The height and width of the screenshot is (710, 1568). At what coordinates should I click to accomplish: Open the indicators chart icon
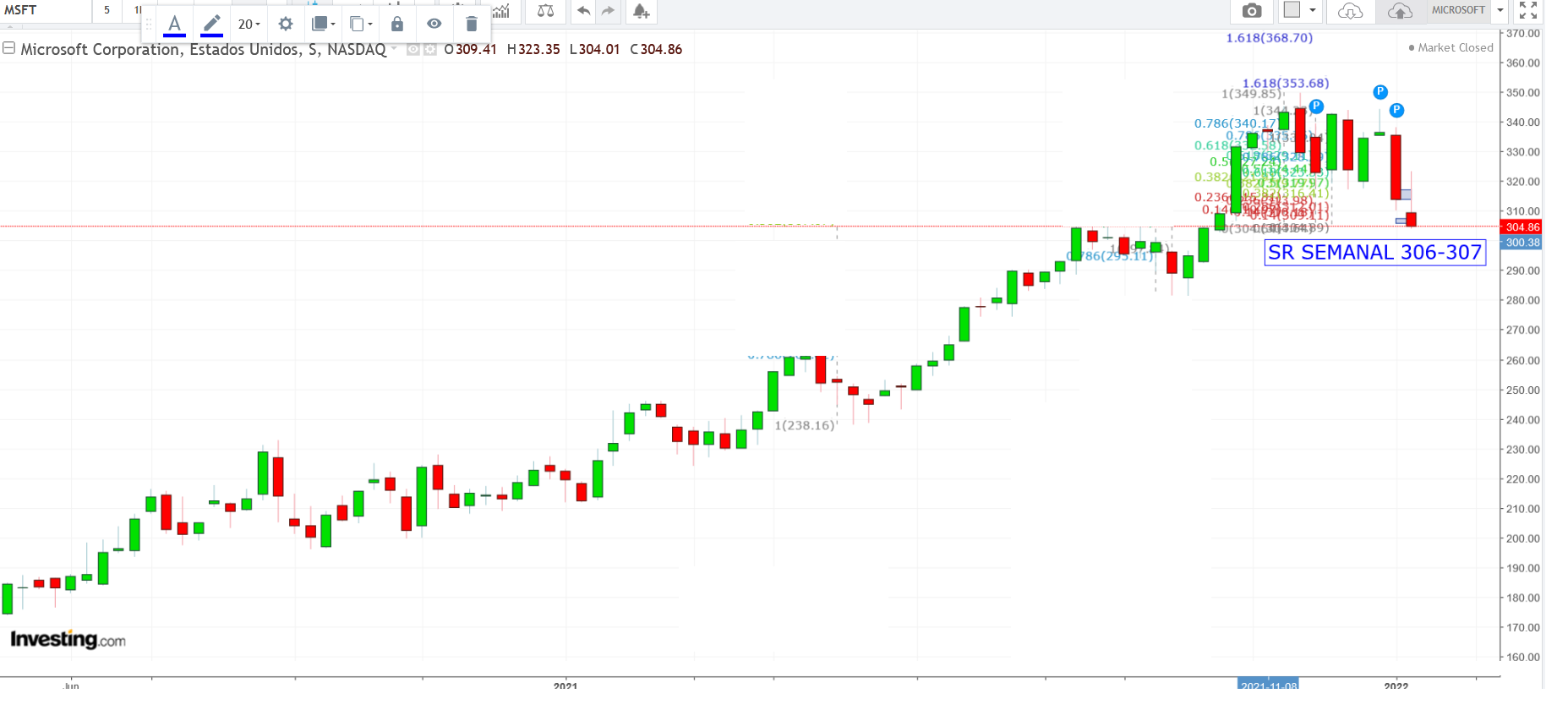(x=502, y=11)
